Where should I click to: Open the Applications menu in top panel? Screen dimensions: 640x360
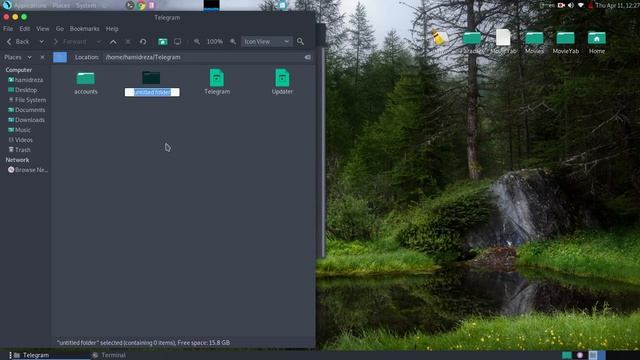(30, 5)
